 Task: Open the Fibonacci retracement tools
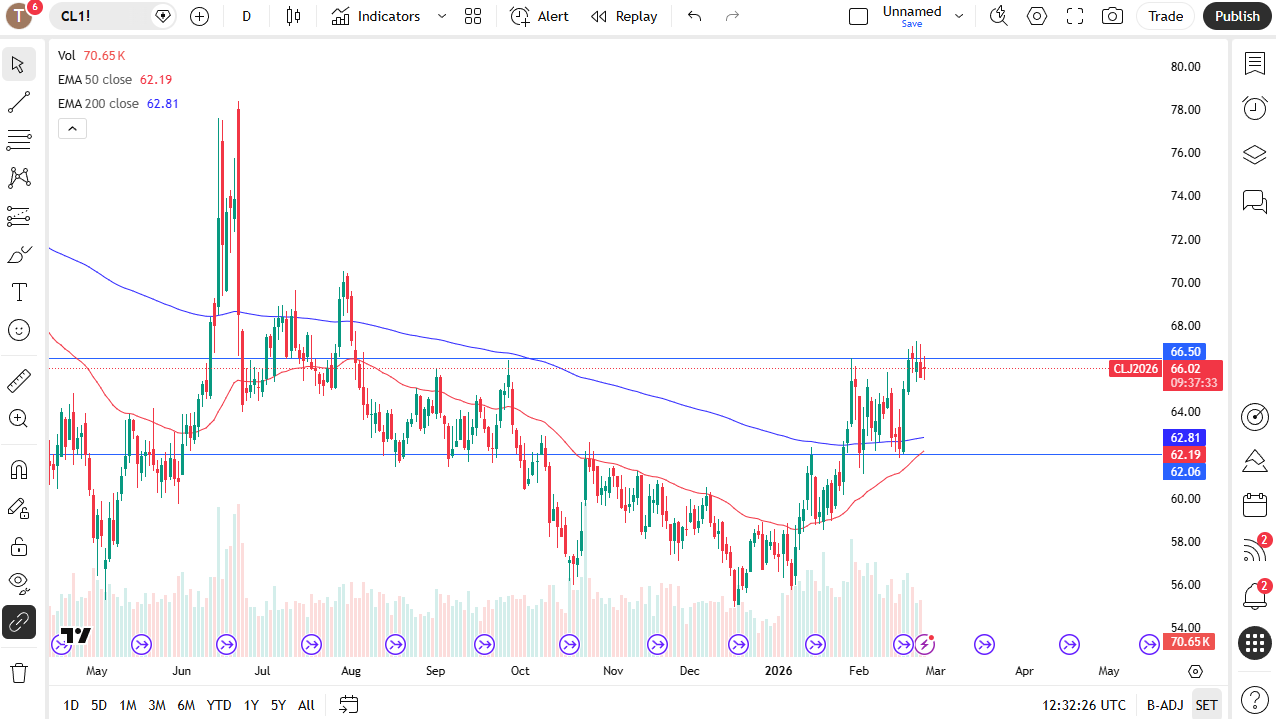coord(18,140)
